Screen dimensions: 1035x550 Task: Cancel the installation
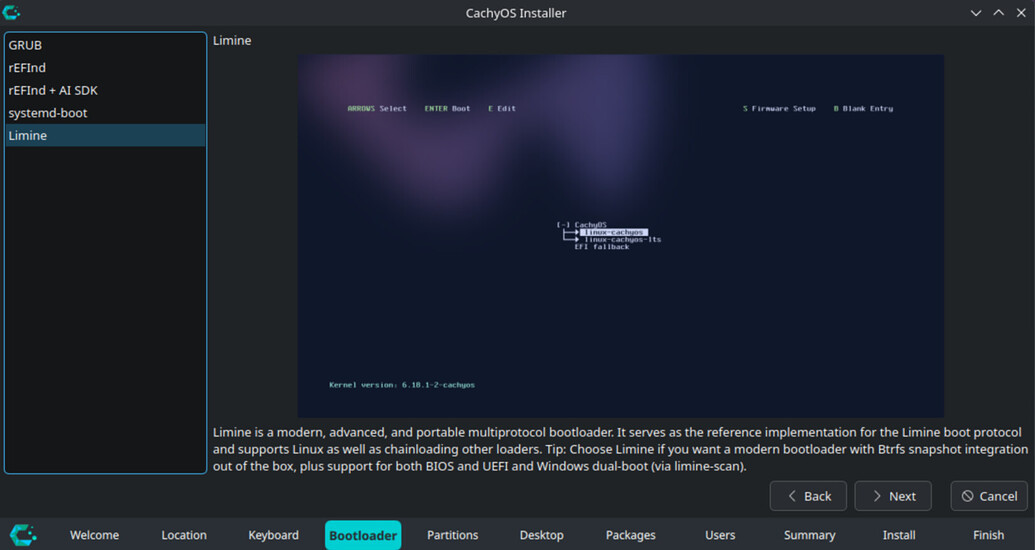tap(989, 496)
